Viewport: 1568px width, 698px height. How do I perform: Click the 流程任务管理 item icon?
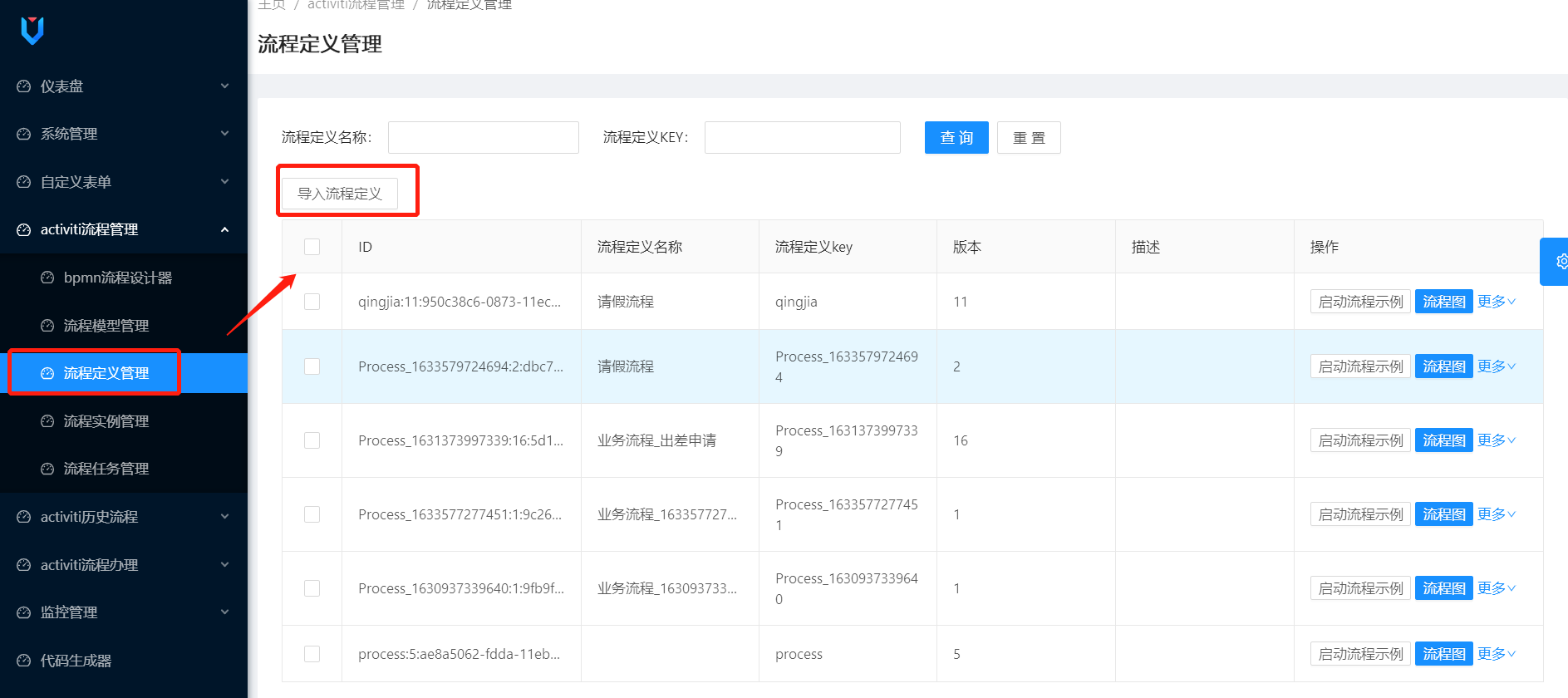click(47, 469)
